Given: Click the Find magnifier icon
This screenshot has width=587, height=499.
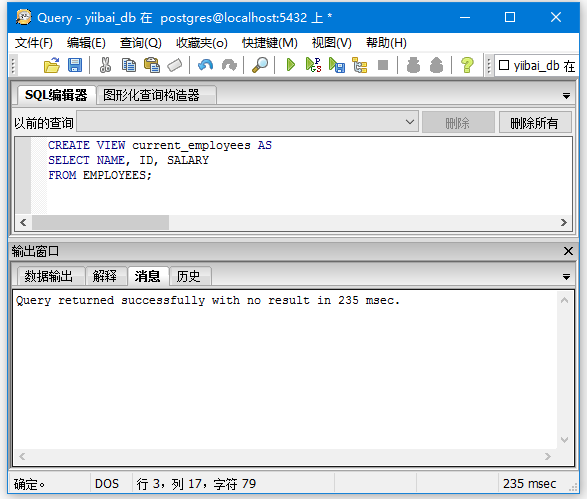Looking at the screenshot, I should (x=260, y=65).
